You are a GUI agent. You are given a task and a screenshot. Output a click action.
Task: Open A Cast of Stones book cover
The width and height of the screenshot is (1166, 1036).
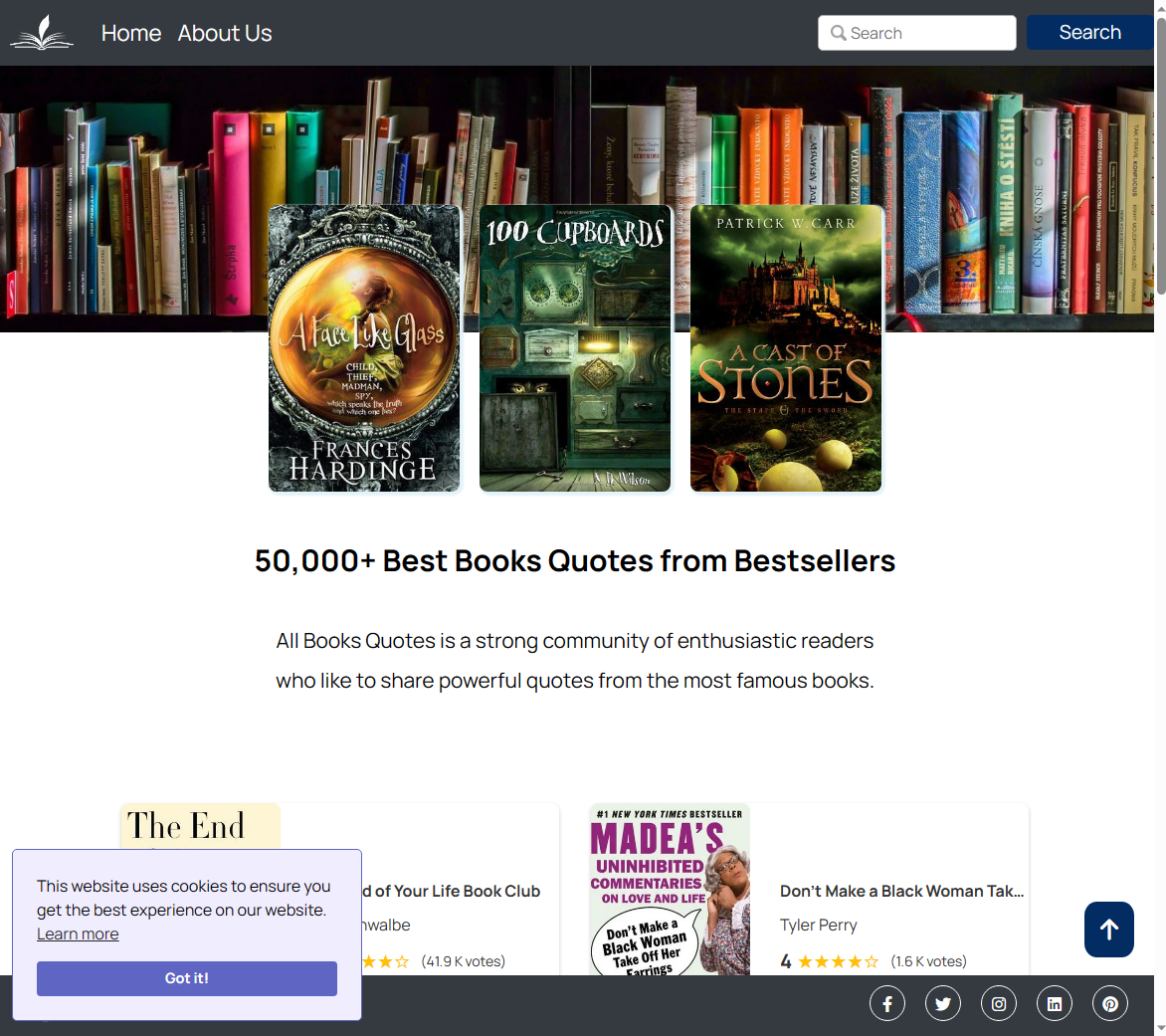[x=786, y=348]
